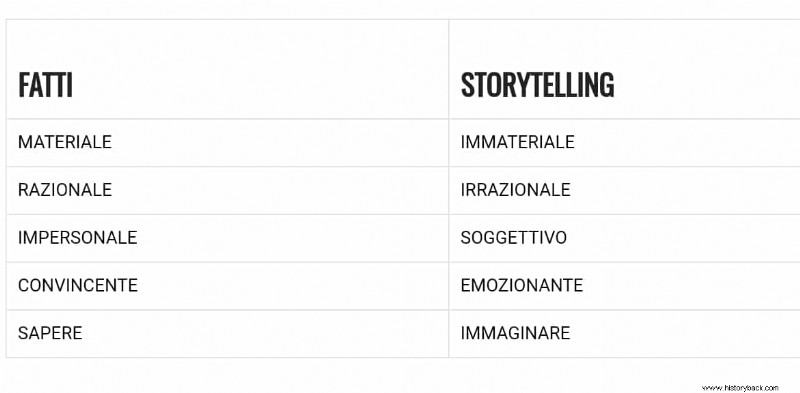Click the text EMOZIONANTE under Storytelling
The image size is (800, 393).
[521, 285]
